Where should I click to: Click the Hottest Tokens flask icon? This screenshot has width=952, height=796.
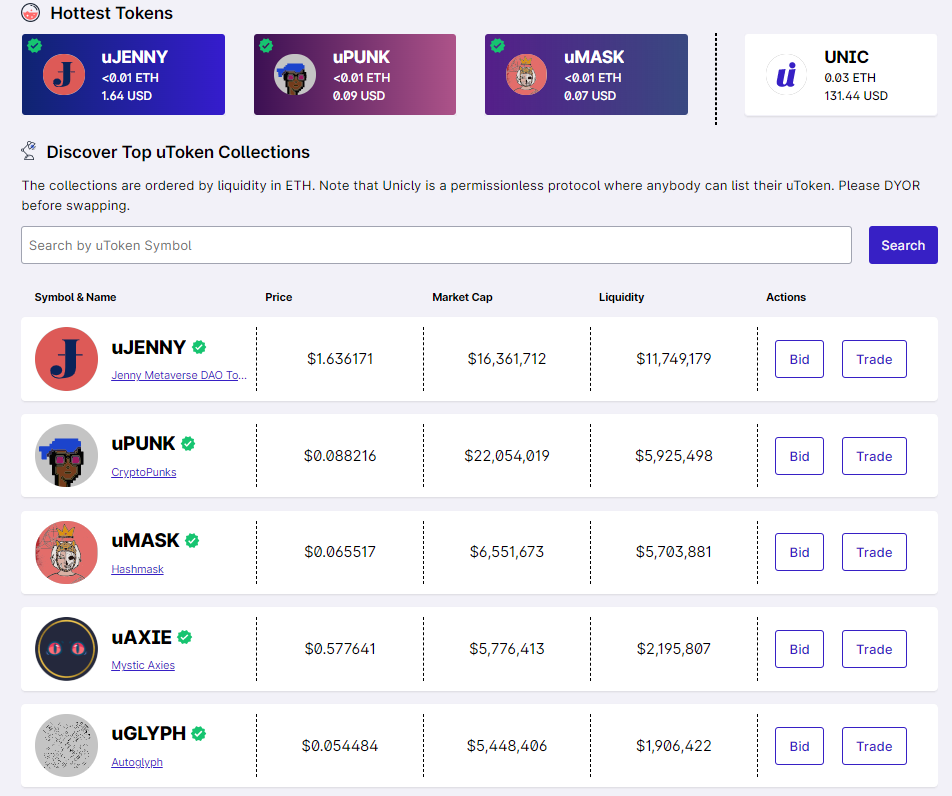pos(30,12)
